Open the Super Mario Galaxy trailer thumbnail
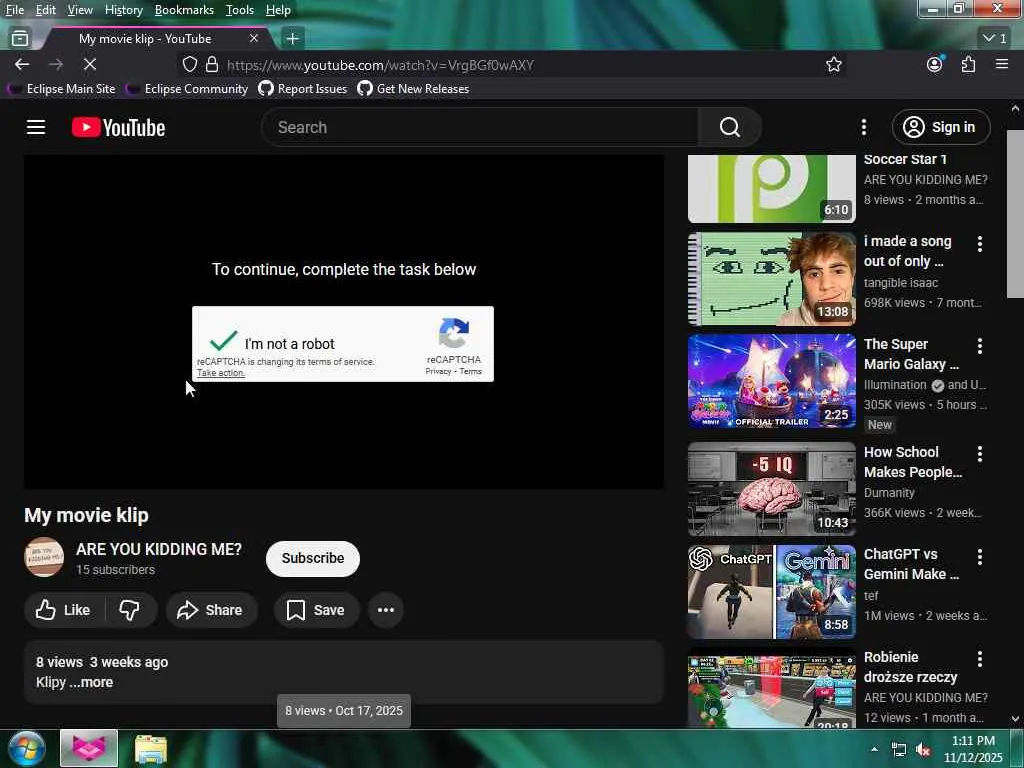Viewport: 1024px width, 768px height. (771, 381)
